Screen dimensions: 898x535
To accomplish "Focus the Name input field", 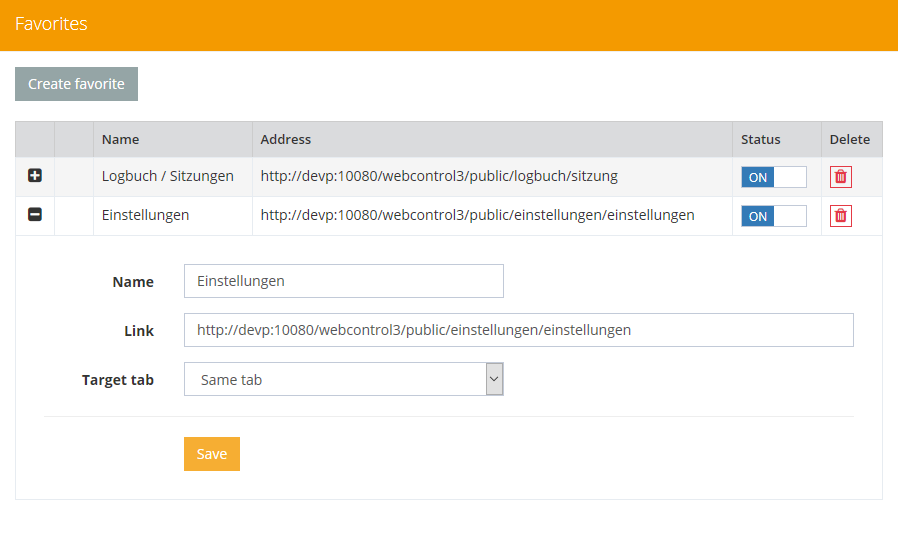I will coord(343,281).
